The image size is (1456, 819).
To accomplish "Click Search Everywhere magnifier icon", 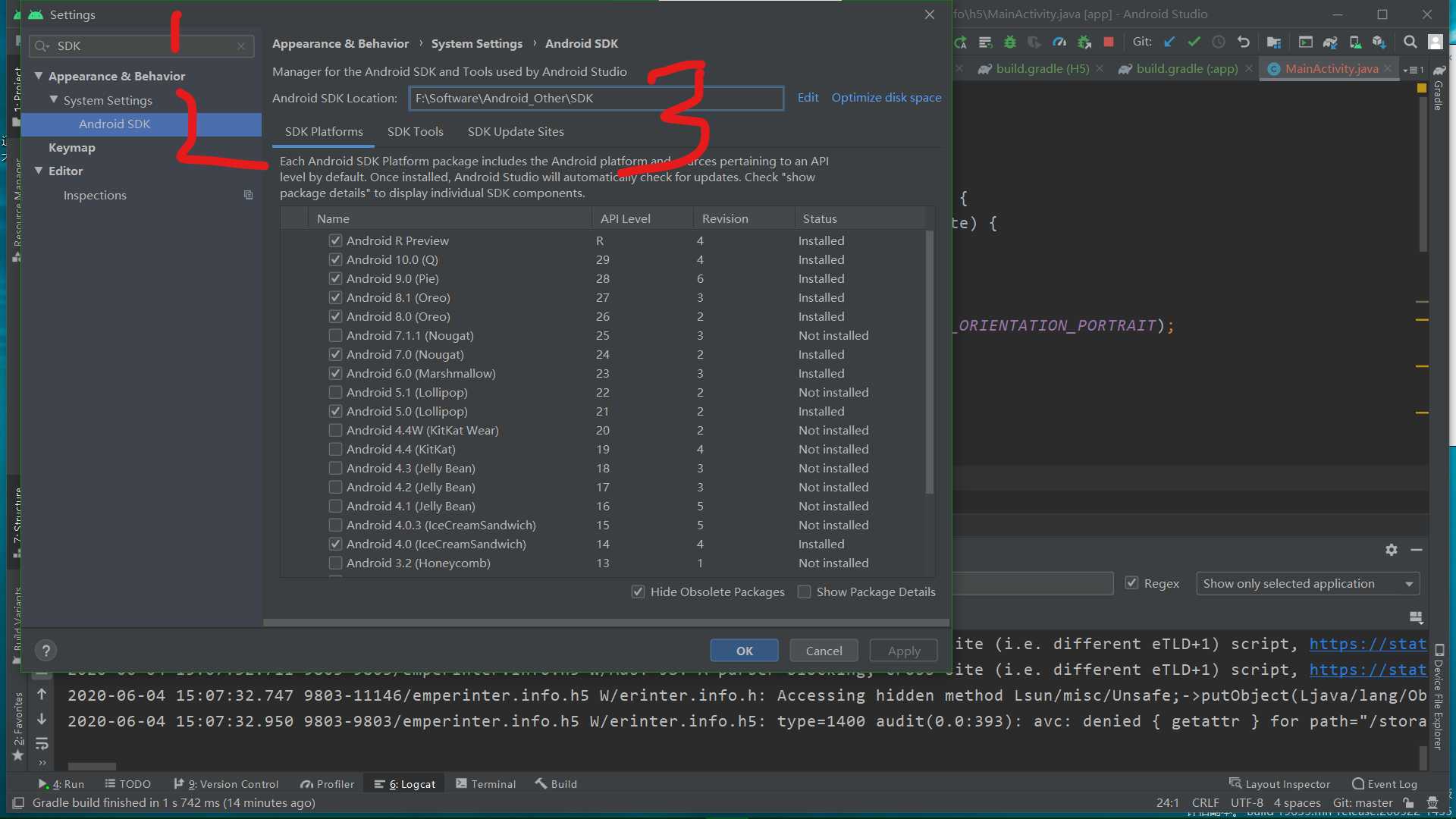I will tap(1410, 42).
